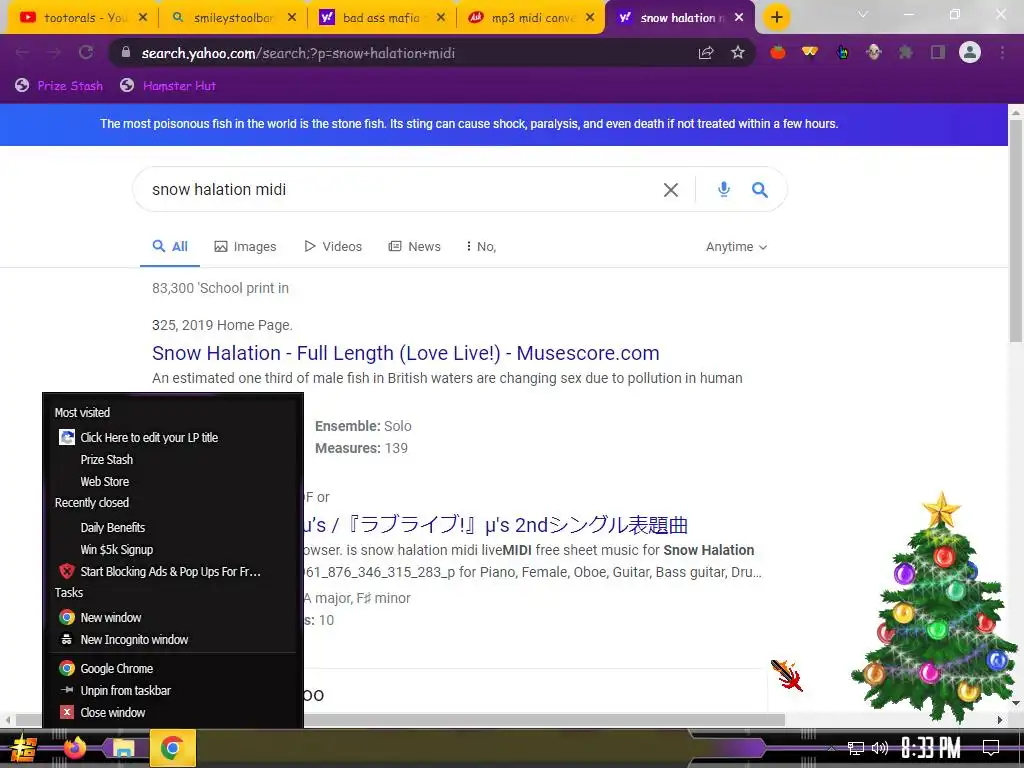The image size is (1024, 768).
Task: Click the Chrome taskbar icon
Action: 172,748
